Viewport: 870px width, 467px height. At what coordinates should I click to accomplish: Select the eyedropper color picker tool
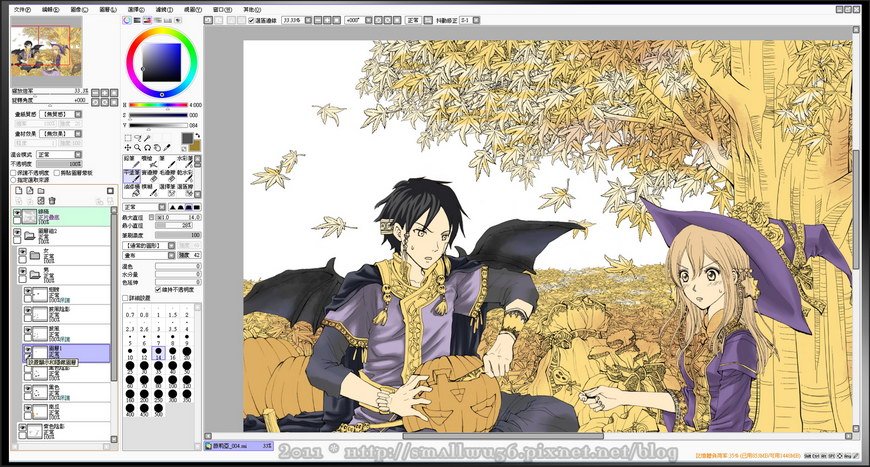168,148
